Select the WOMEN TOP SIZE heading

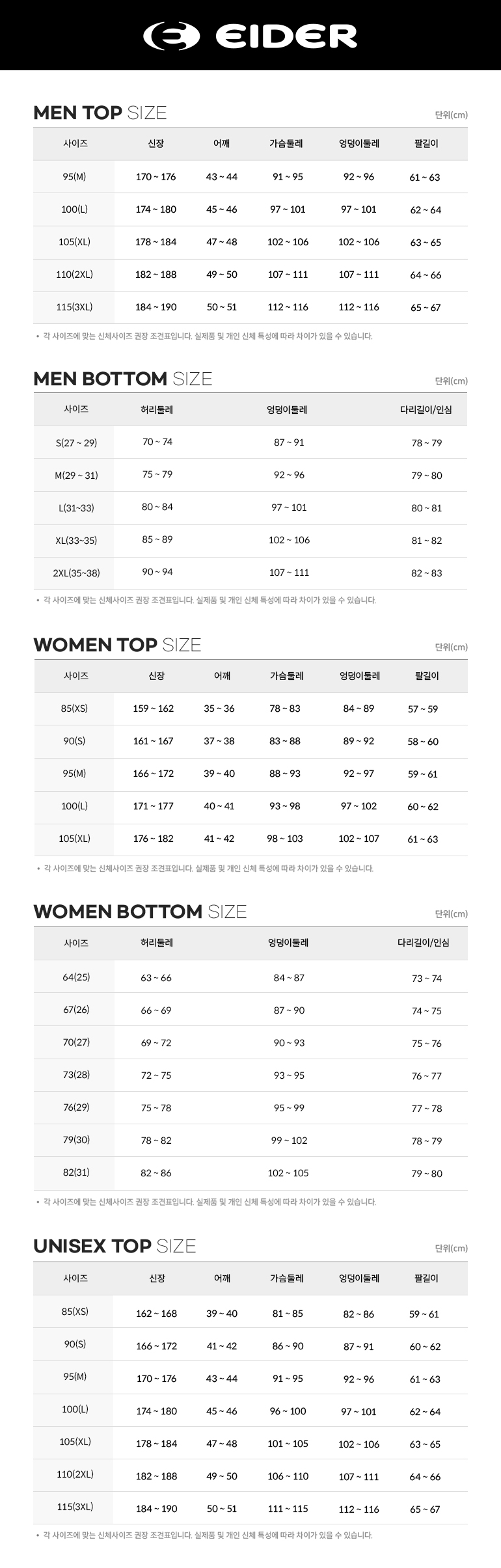[x=117, y=645]
